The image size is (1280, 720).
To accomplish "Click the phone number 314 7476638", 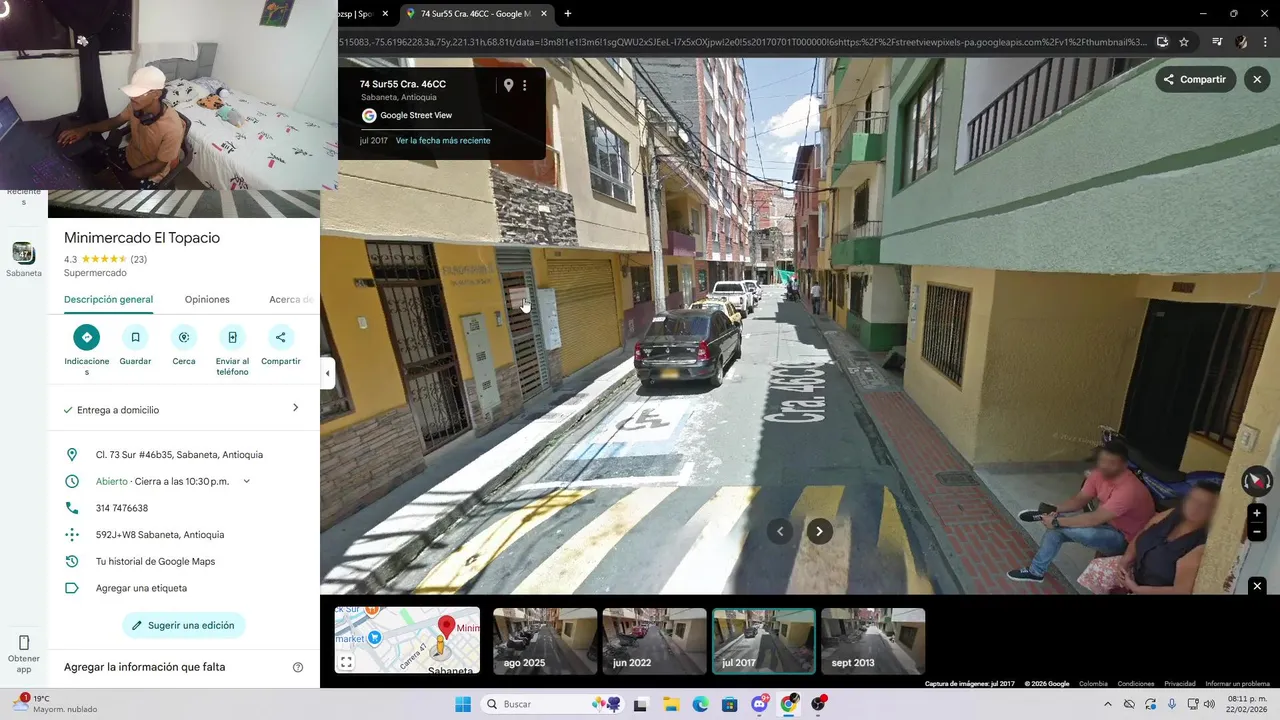I will coord(122,508).
